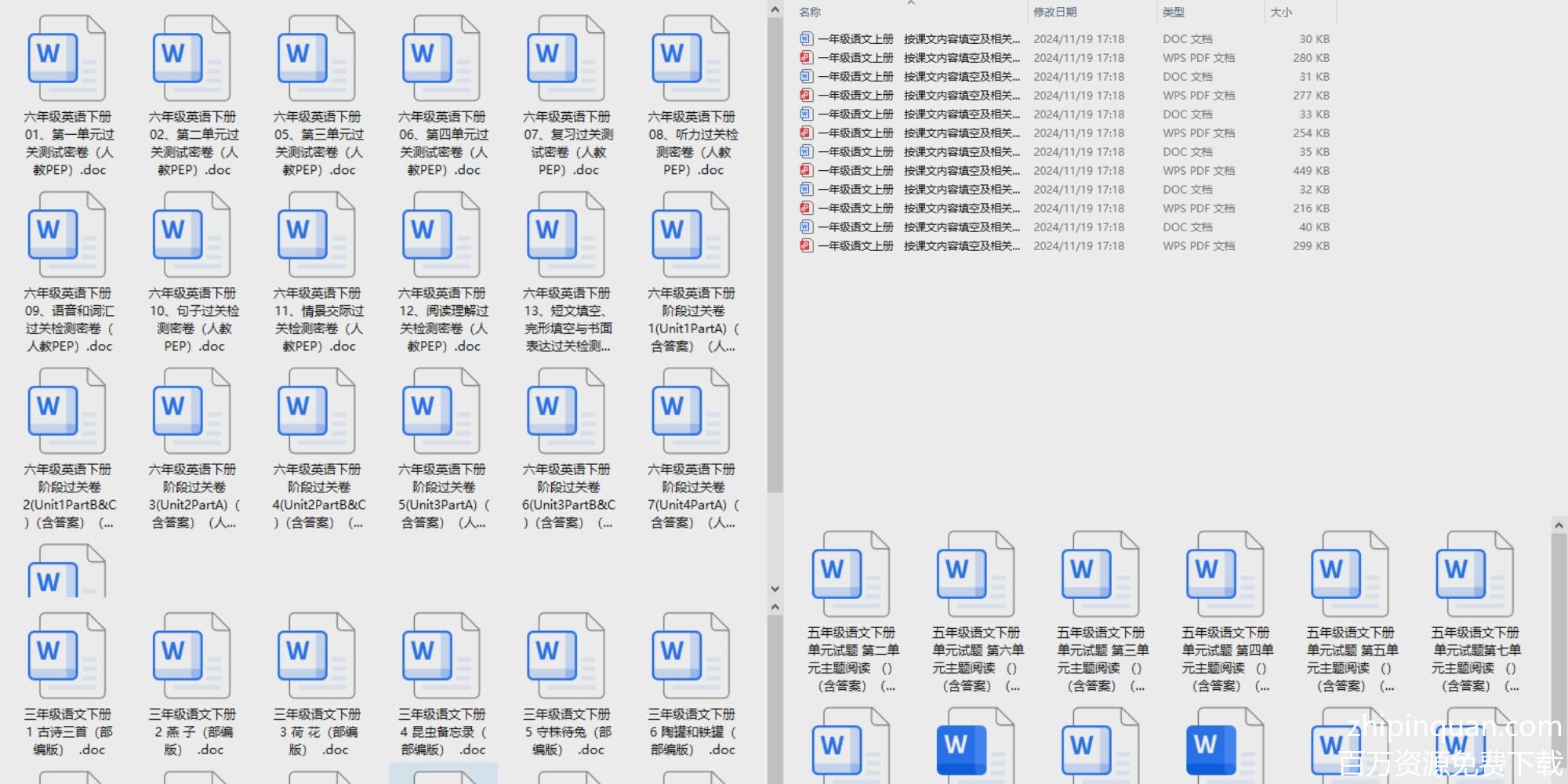Click the 五年级语文下册 第七单元主题阅读 file icon
This screenshot has width=1568, height=784.
1474,575
